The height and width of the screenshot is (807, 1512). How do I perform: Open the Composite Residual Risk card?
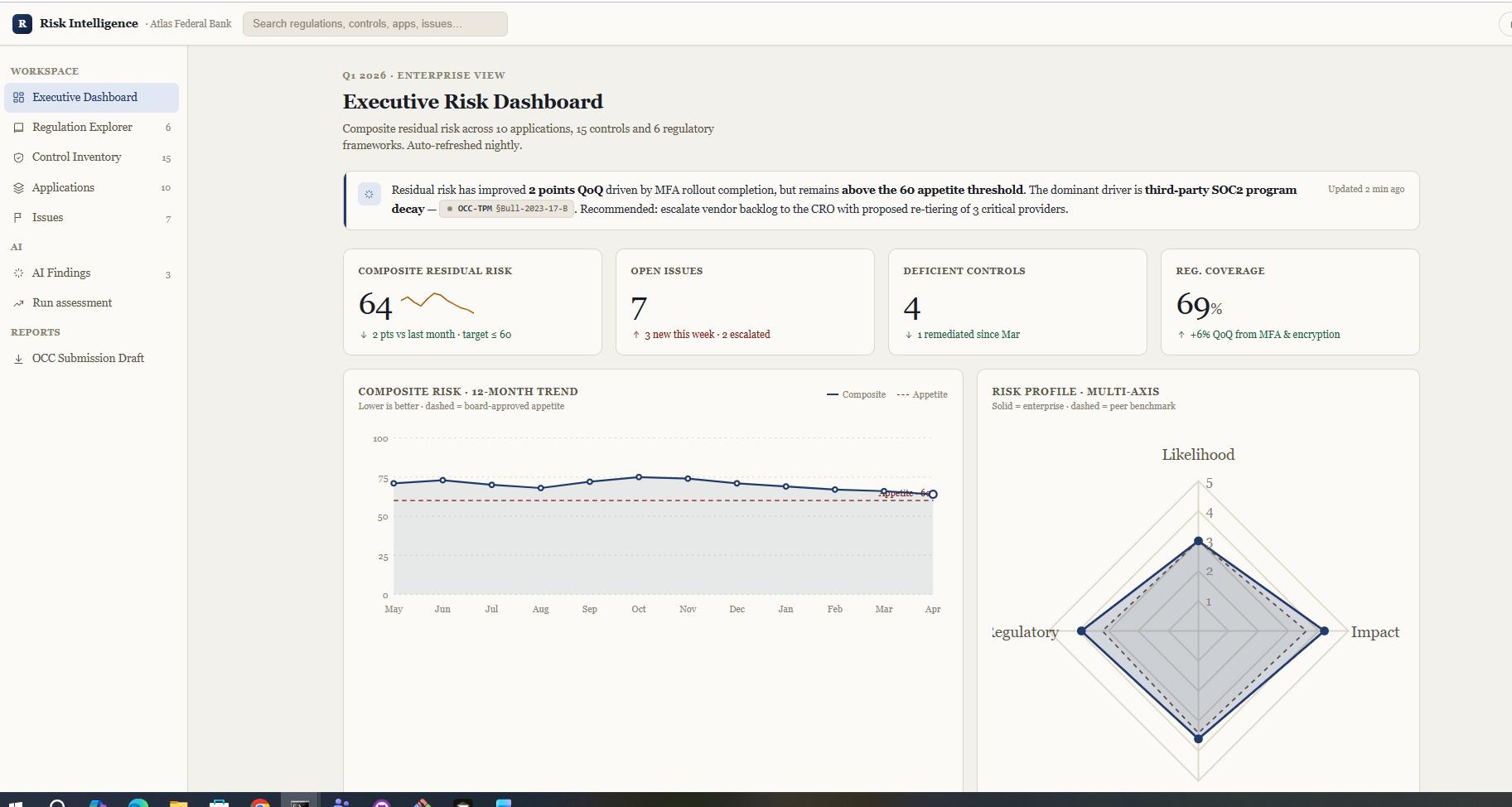coord(472,302)
